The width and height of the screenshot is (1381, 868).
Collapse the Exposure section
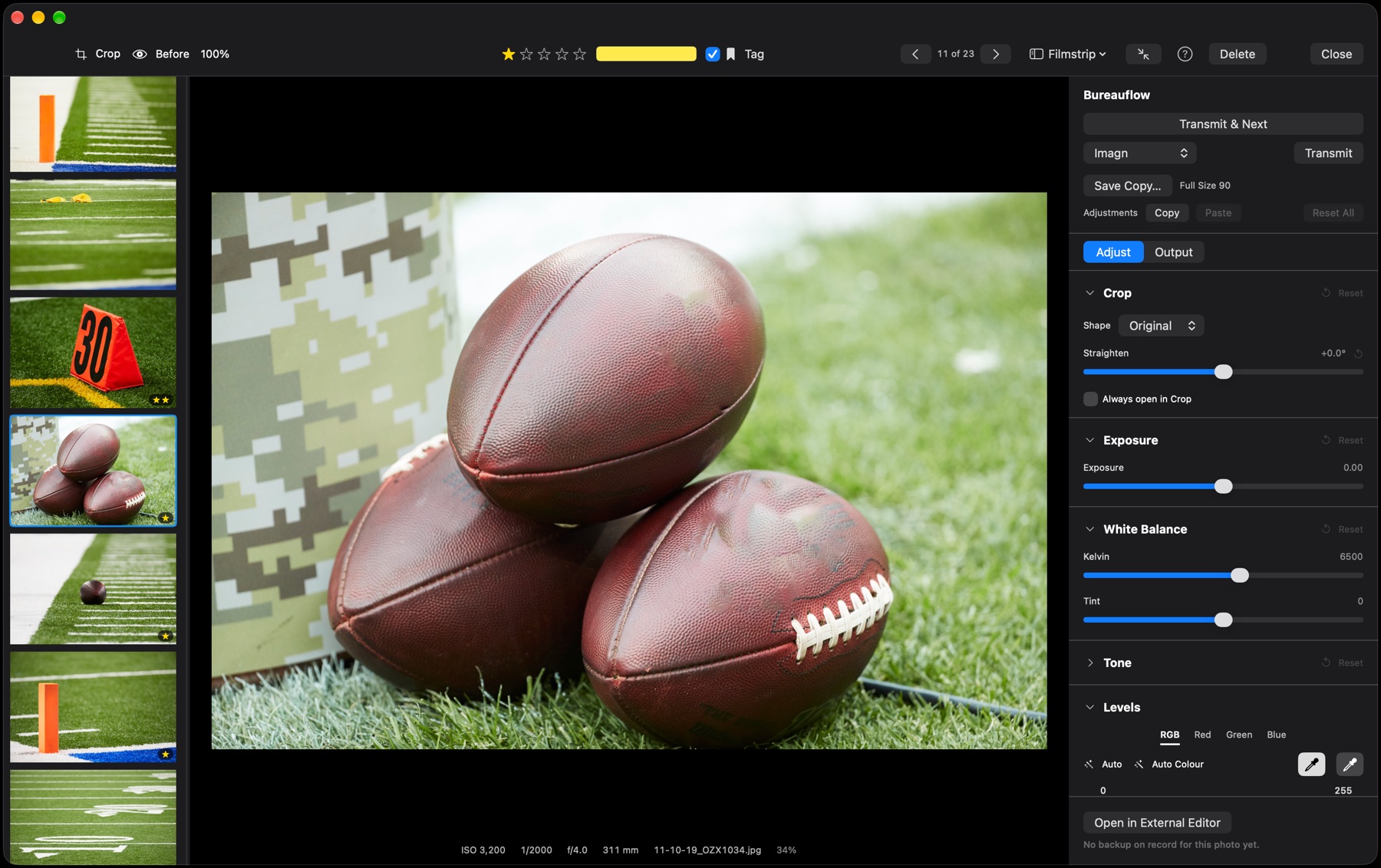coord(1089,440)
